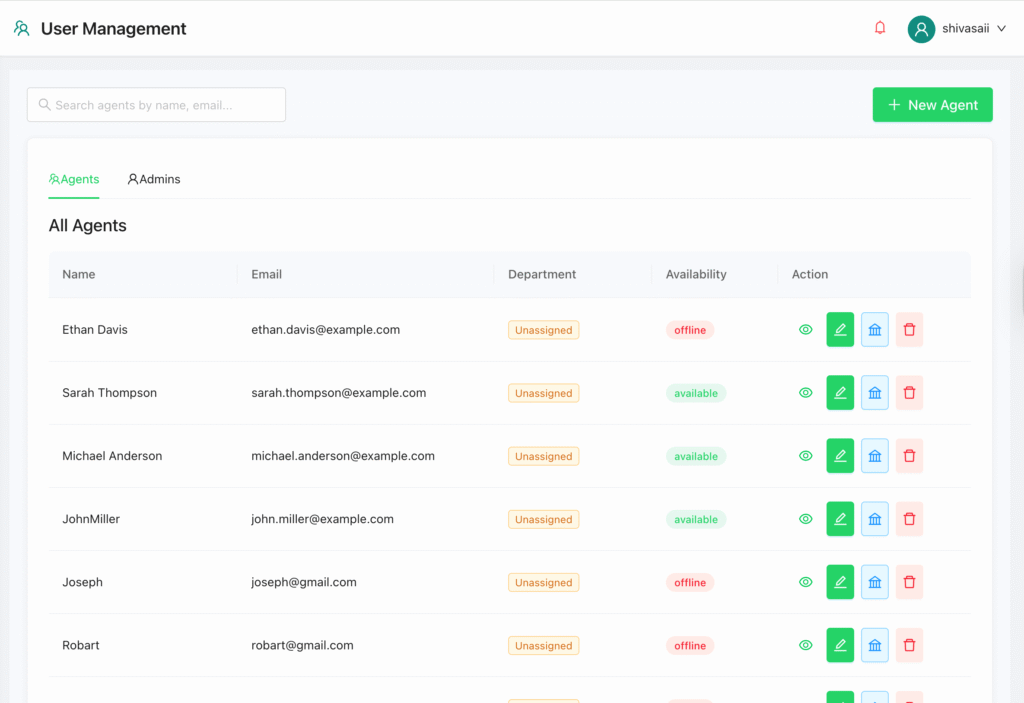Click the trash icon for Joseph

coord(909,582)
